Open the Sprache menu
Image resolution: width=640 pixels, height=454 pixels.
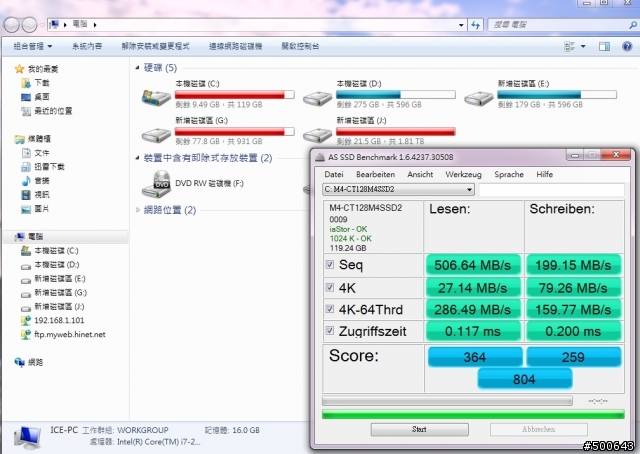pos(509,174)
